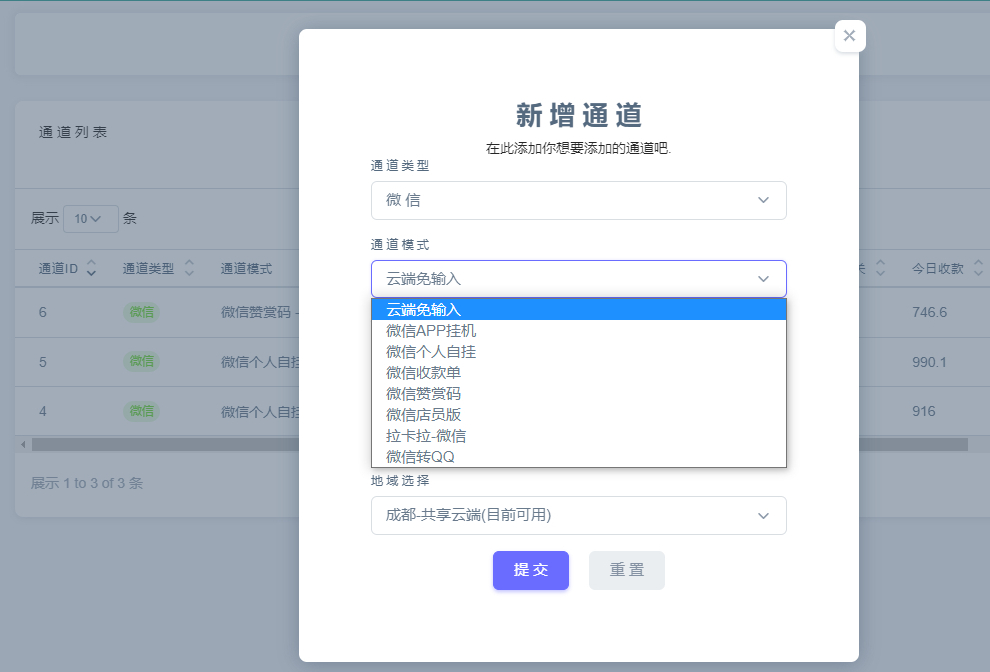Viewport: 990px width, 672px height.
Task: Click the 990.1 今日收款 value
Action: [x=929, y=362]
